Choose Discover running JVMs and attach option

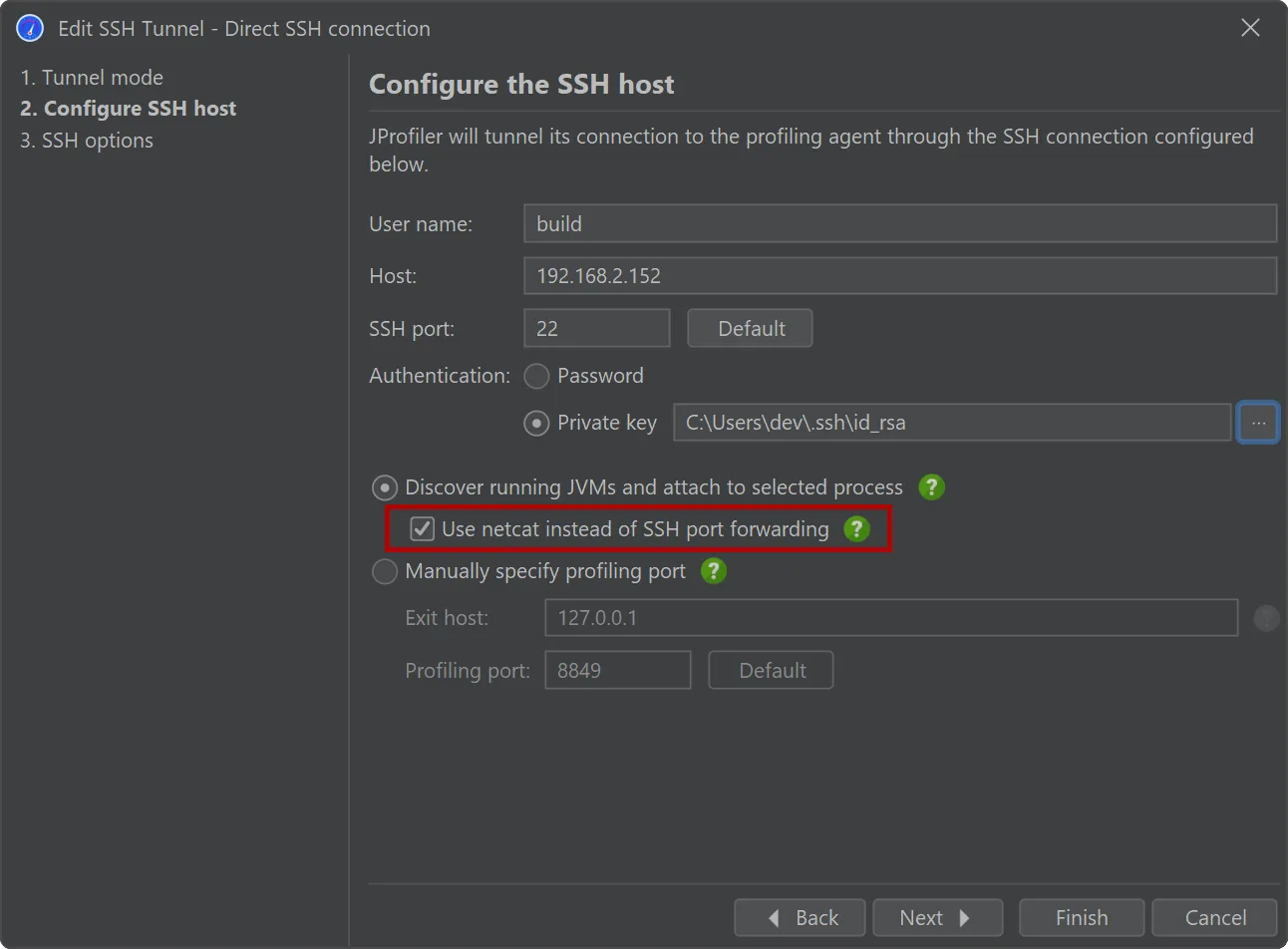637,487
